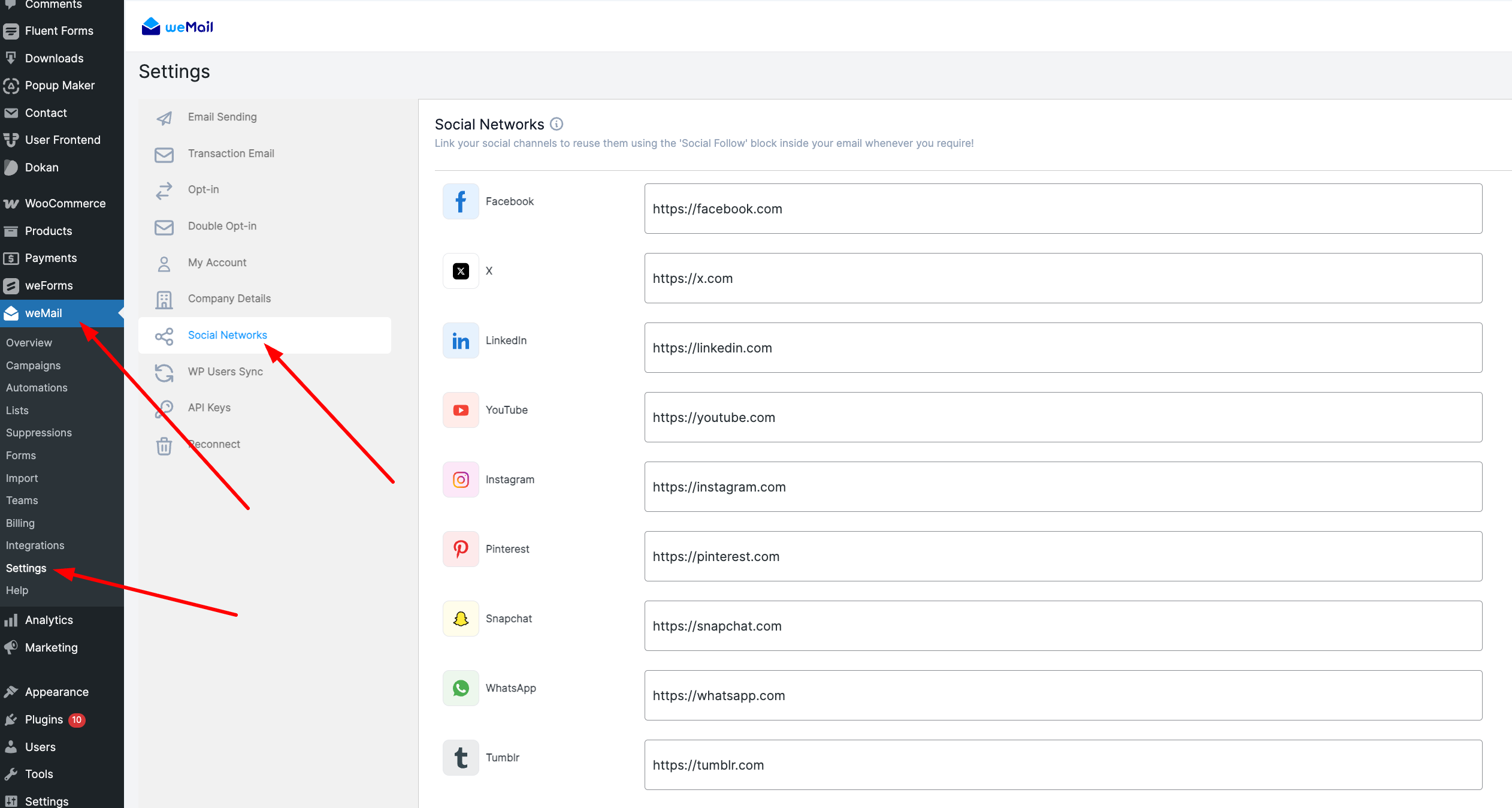Go to WooCommerce admin menu

(x=65, y=203)
